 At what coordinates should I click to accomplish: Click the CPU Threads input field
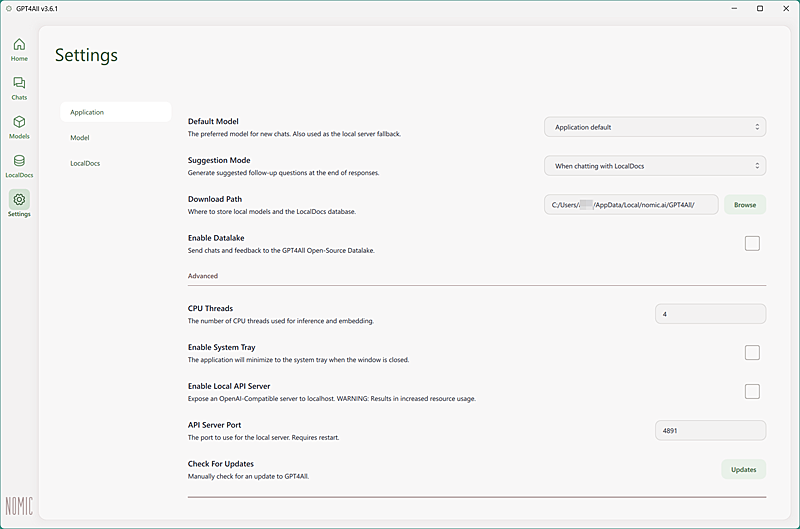710,314
